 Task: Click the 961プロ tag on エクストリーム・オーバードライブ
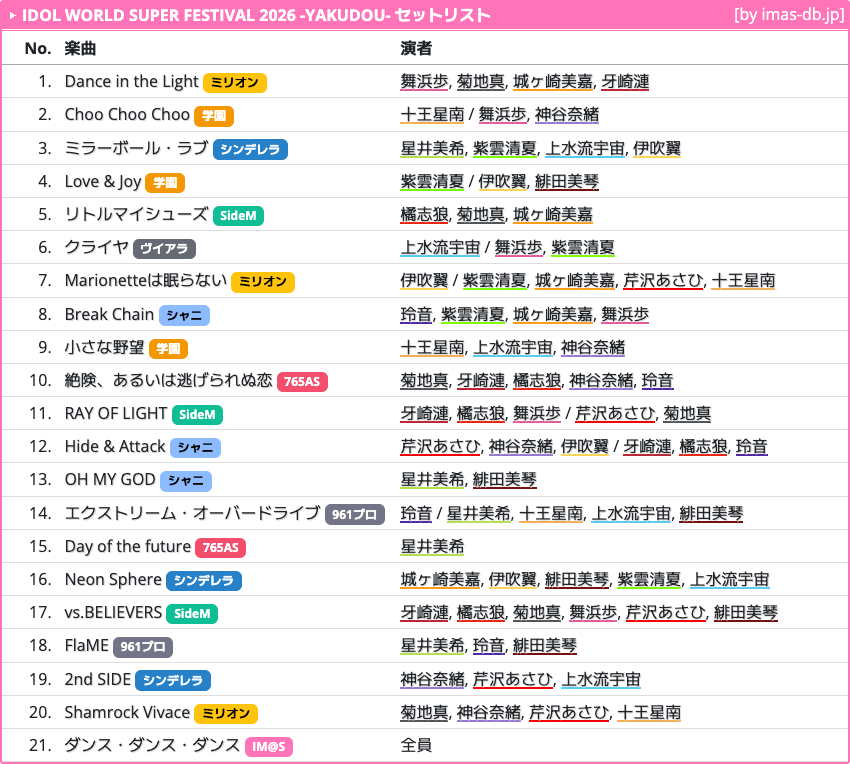tap(355, 514)
